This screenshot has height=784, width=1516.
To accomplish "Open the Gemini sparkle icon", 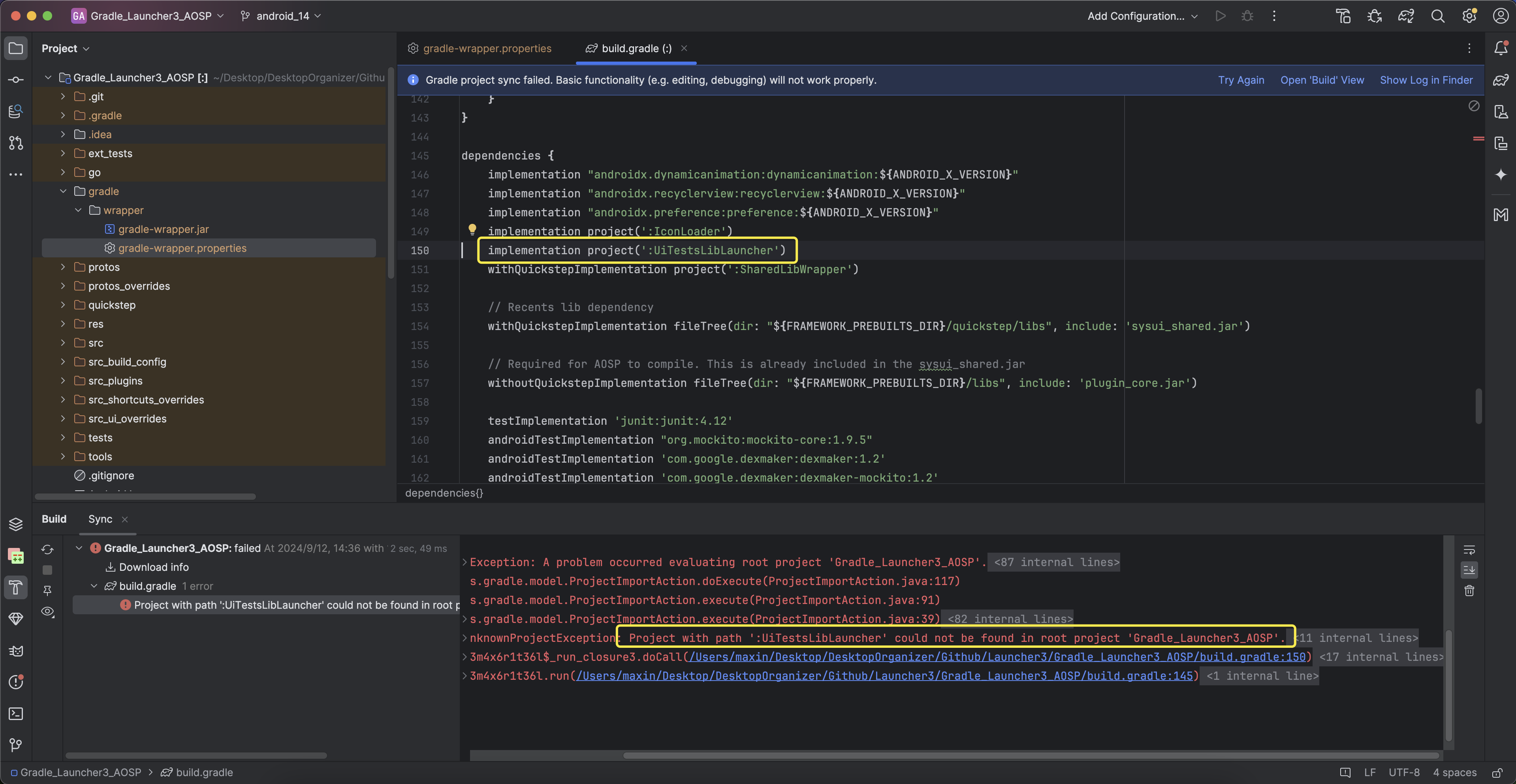I will (1501, 174).
